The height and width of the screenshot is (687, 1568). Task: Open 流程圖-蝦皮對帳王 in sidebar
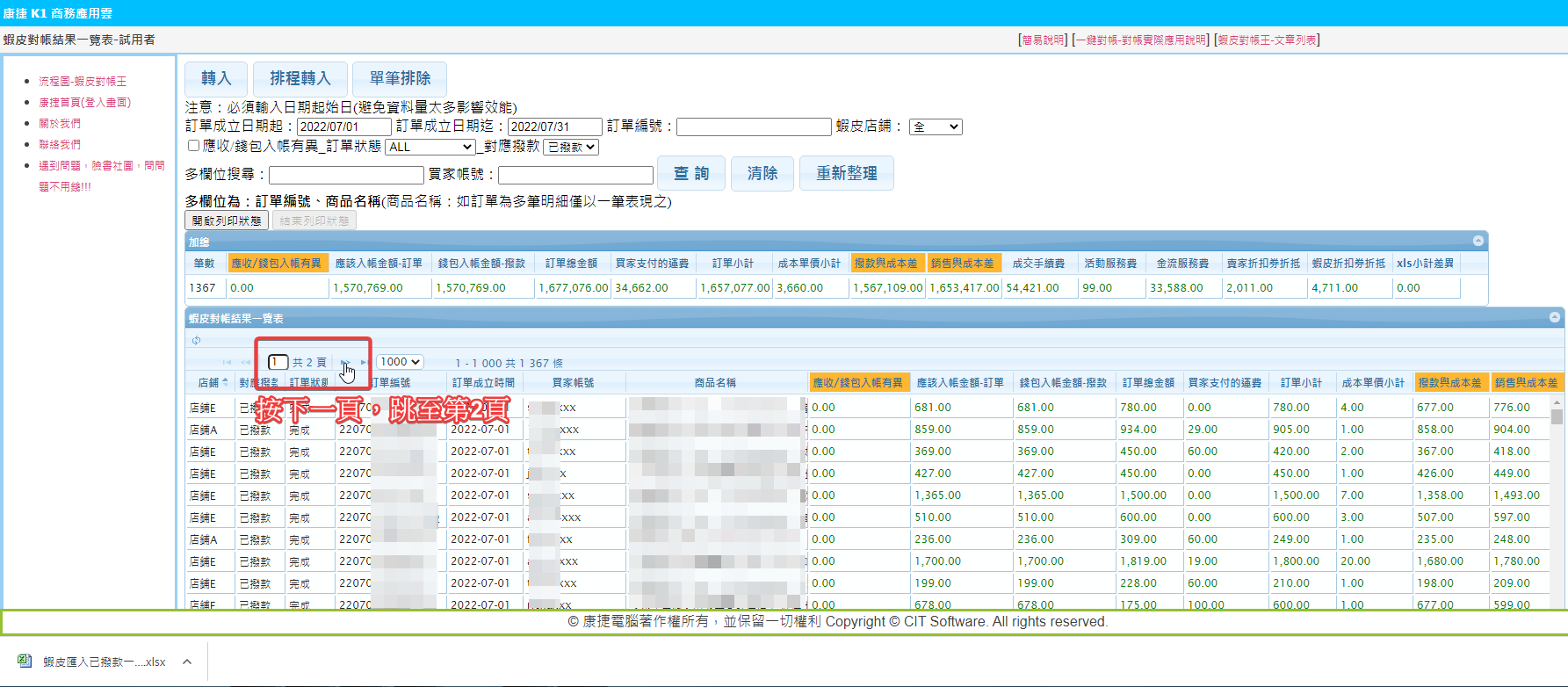tap(83, 81)
